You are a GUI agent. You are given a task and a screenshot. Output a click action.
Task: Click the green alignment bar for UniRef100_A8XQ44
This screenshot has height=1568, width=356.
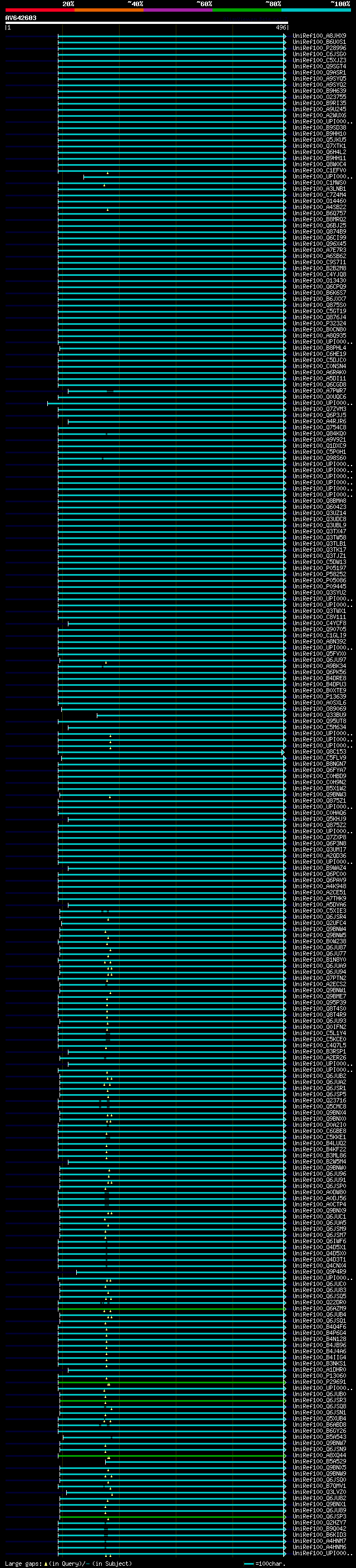click(172, 1456)
